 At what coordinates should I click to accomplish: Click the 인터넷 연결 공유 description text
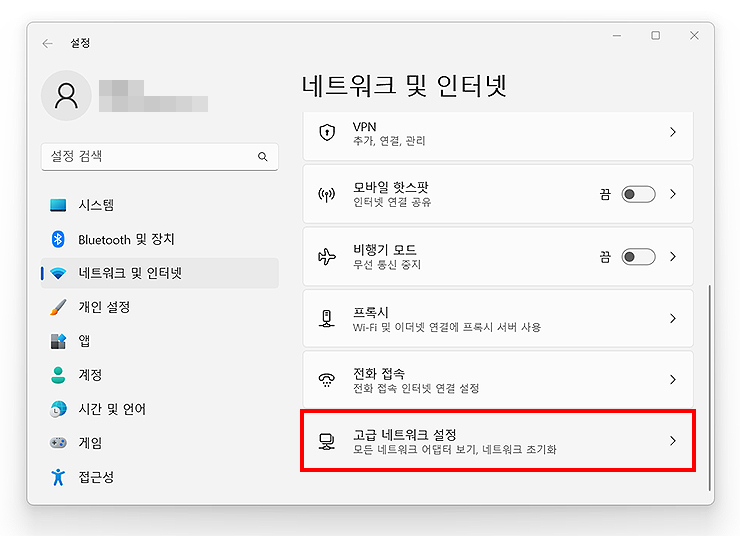point(392,202)
